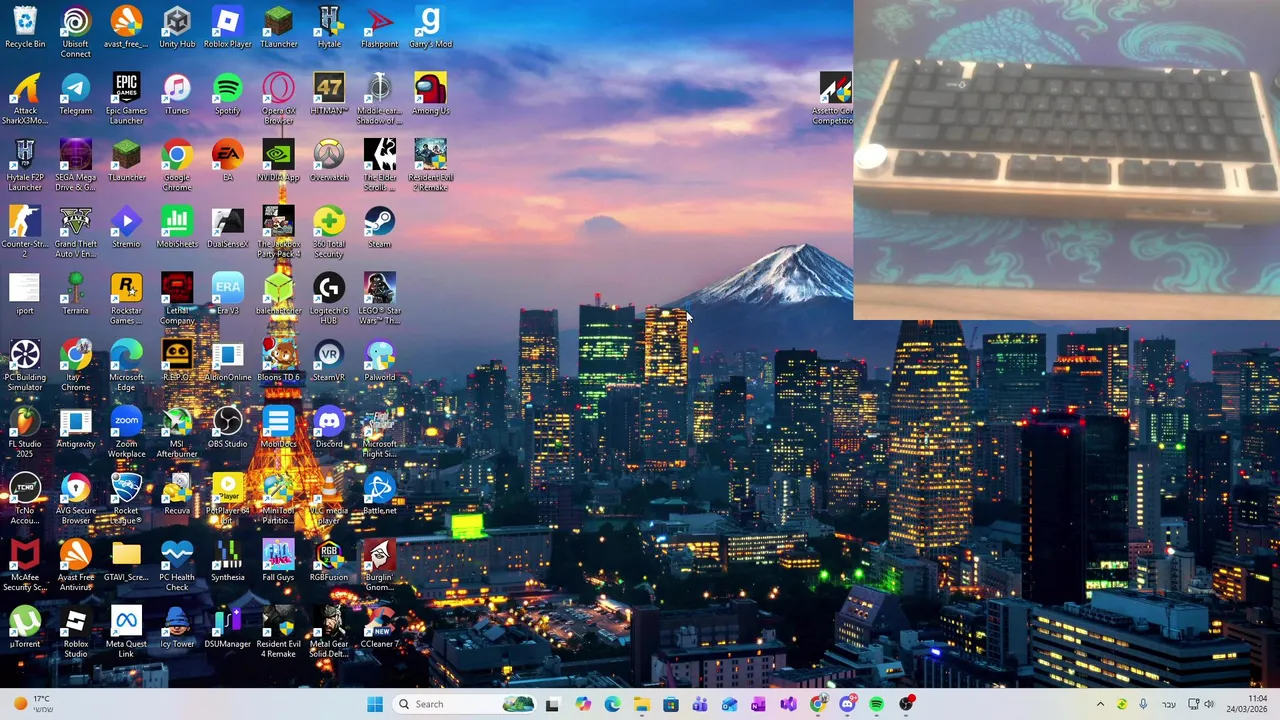Image resolution: width=1280 pixels, height=720 pixels.
Task: Open the Windows Start menu button
Action: (375, 704)
